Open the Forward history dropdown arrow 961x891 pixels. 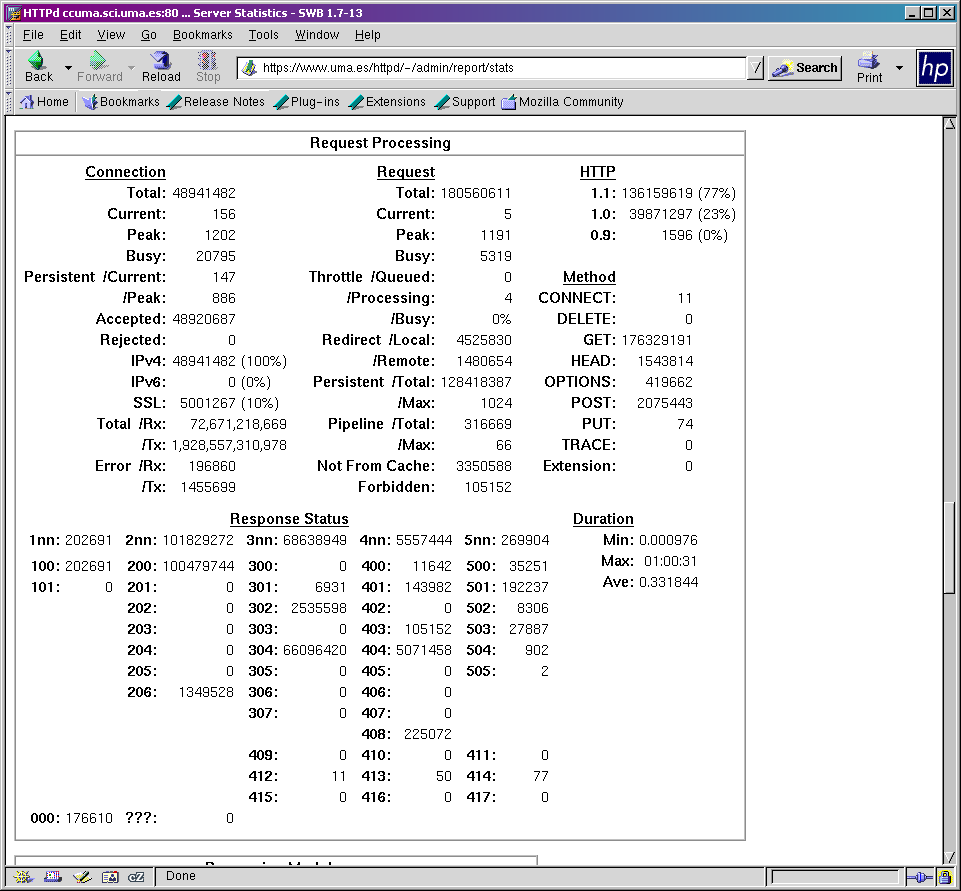[x=131, y=67]
